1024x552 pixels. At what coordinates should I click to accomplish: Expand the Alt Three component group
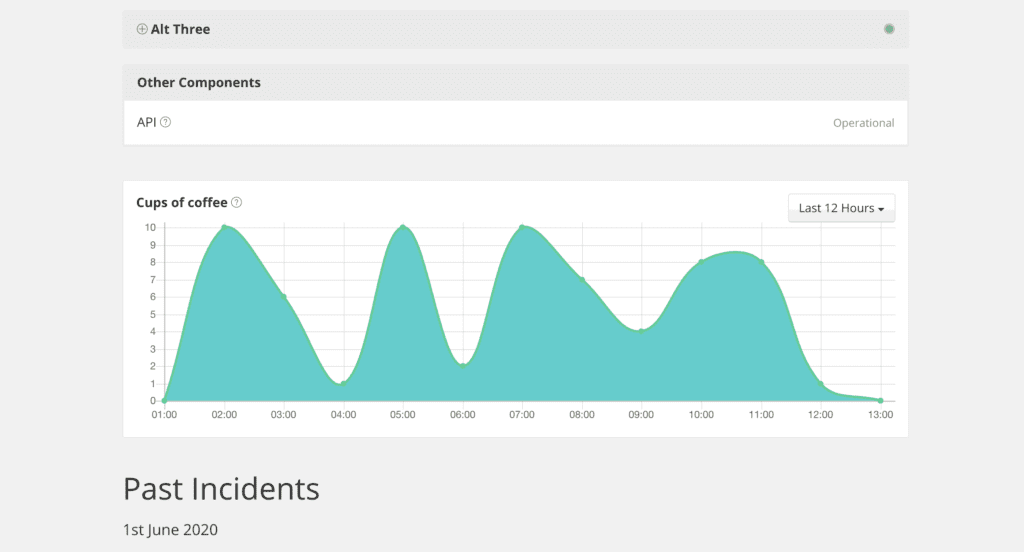(x=142, y=29)
